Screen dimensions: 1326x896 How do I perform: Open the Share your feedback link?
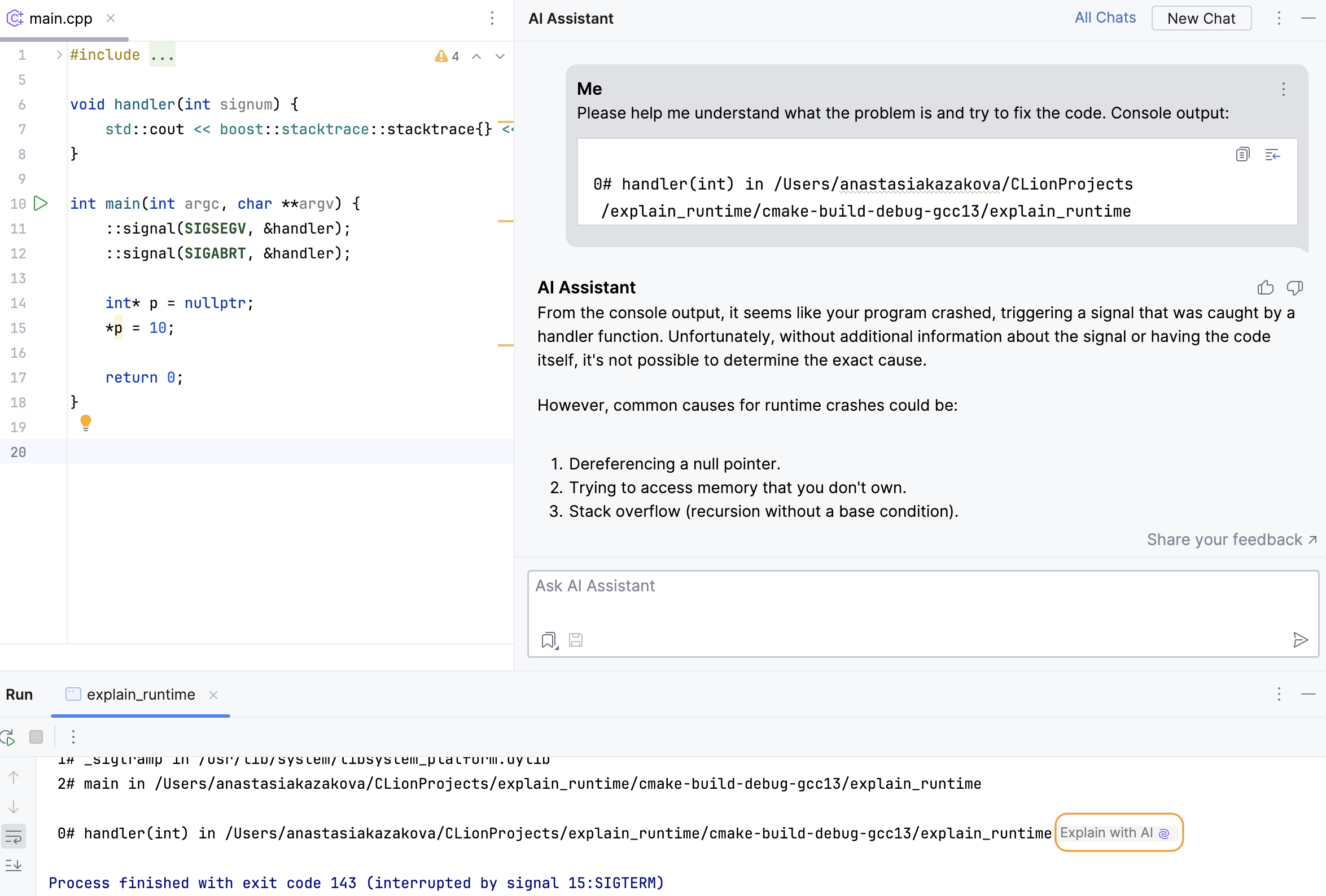1223,539
